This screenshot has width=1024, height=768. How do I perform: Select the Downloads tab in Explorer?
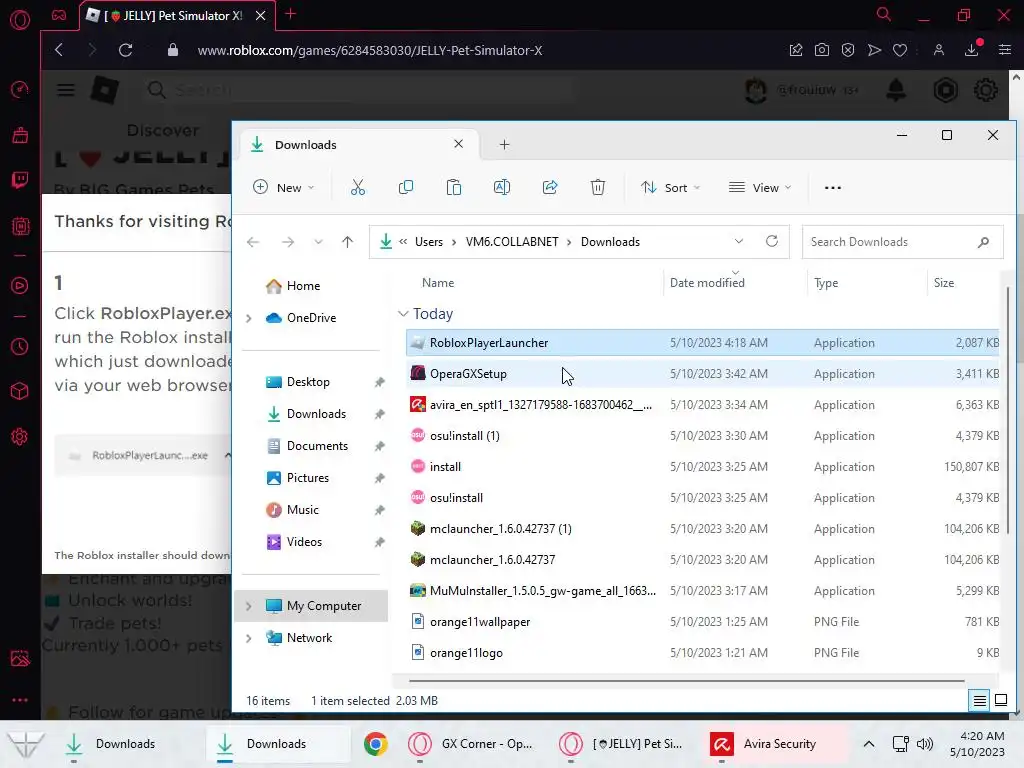tap(357, 145)
